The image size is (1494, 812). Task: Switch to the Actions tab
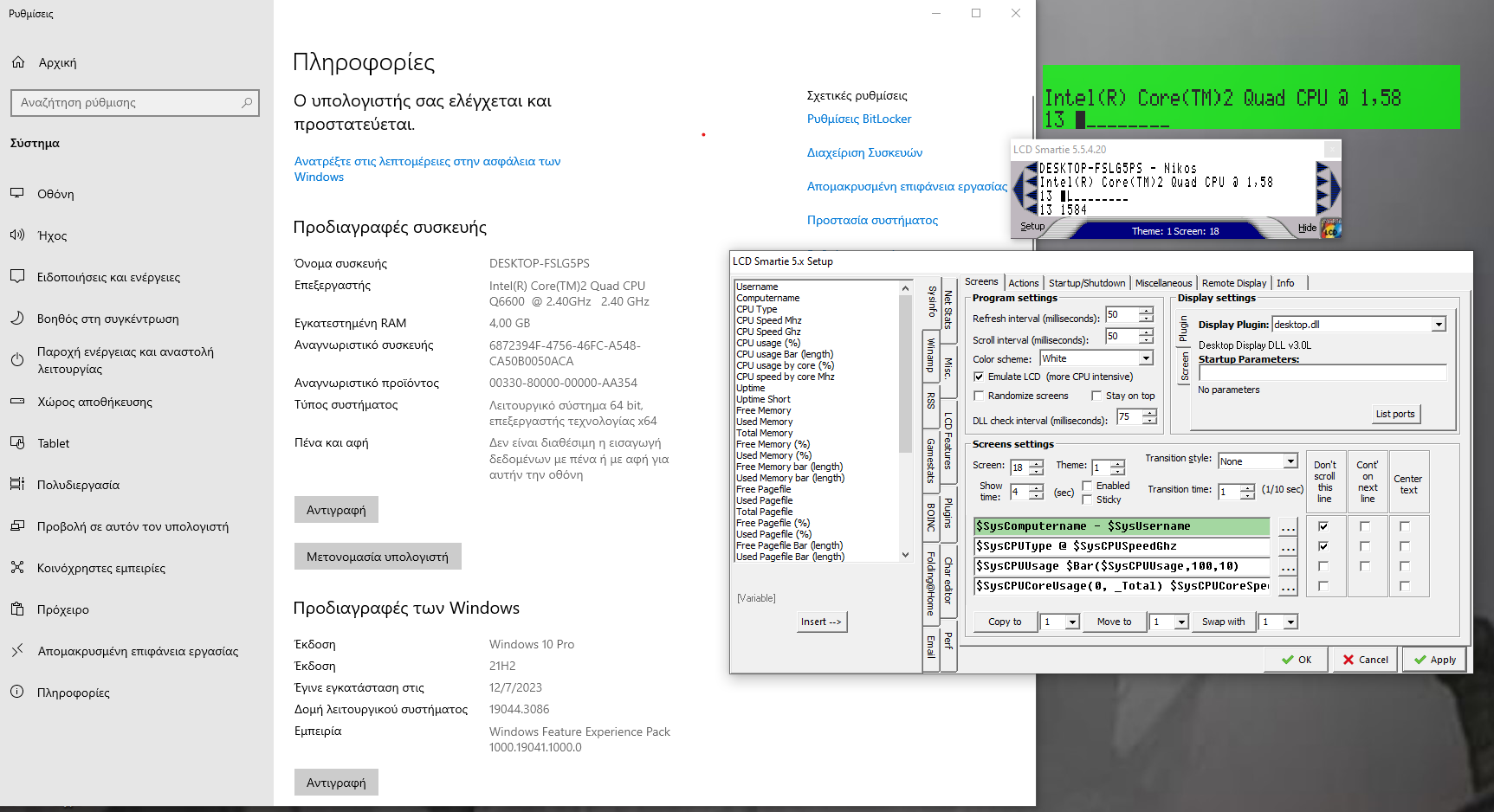1023,282
